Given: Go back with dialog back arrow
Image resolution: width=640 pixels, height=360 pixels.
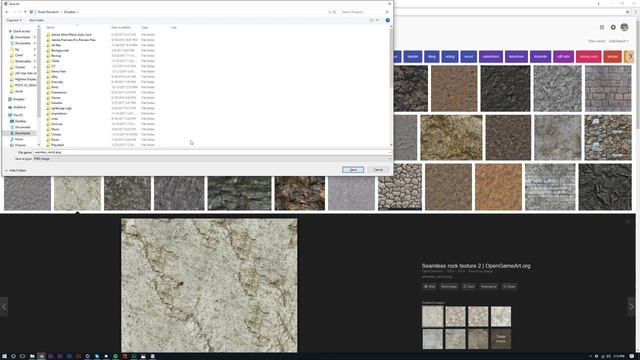Looking at the screenshot, I should (x=7, y=12).
